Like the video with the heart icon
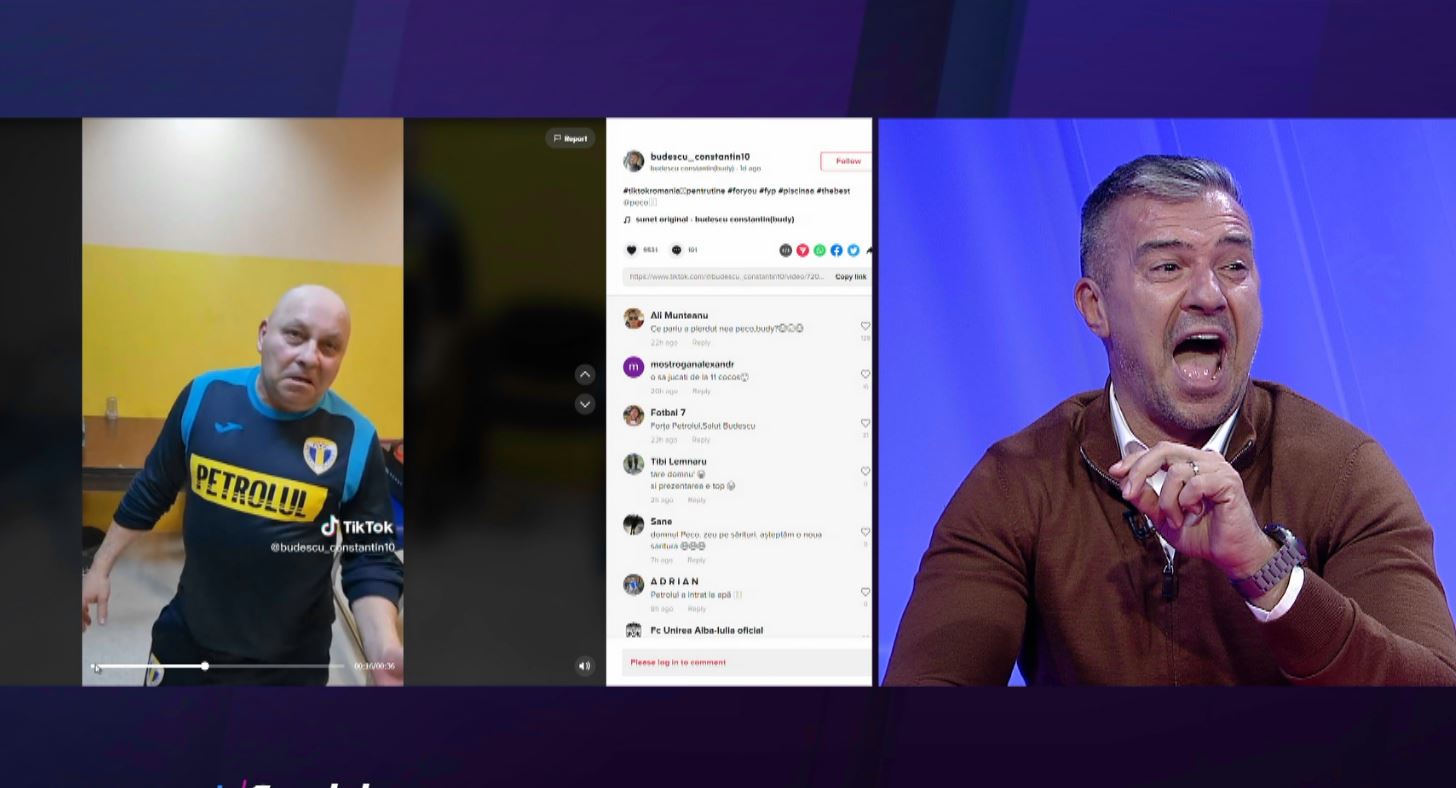The height and width of the screenshot is (788, 1456). 631,250
